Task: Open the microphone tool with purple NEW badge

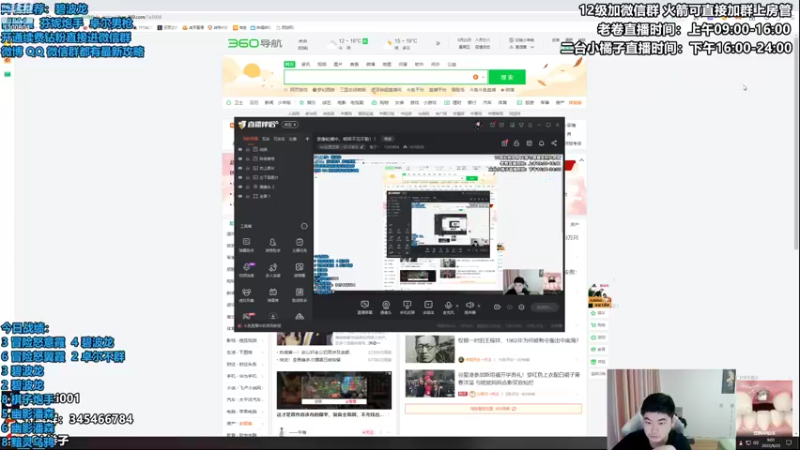Action: 246,269
